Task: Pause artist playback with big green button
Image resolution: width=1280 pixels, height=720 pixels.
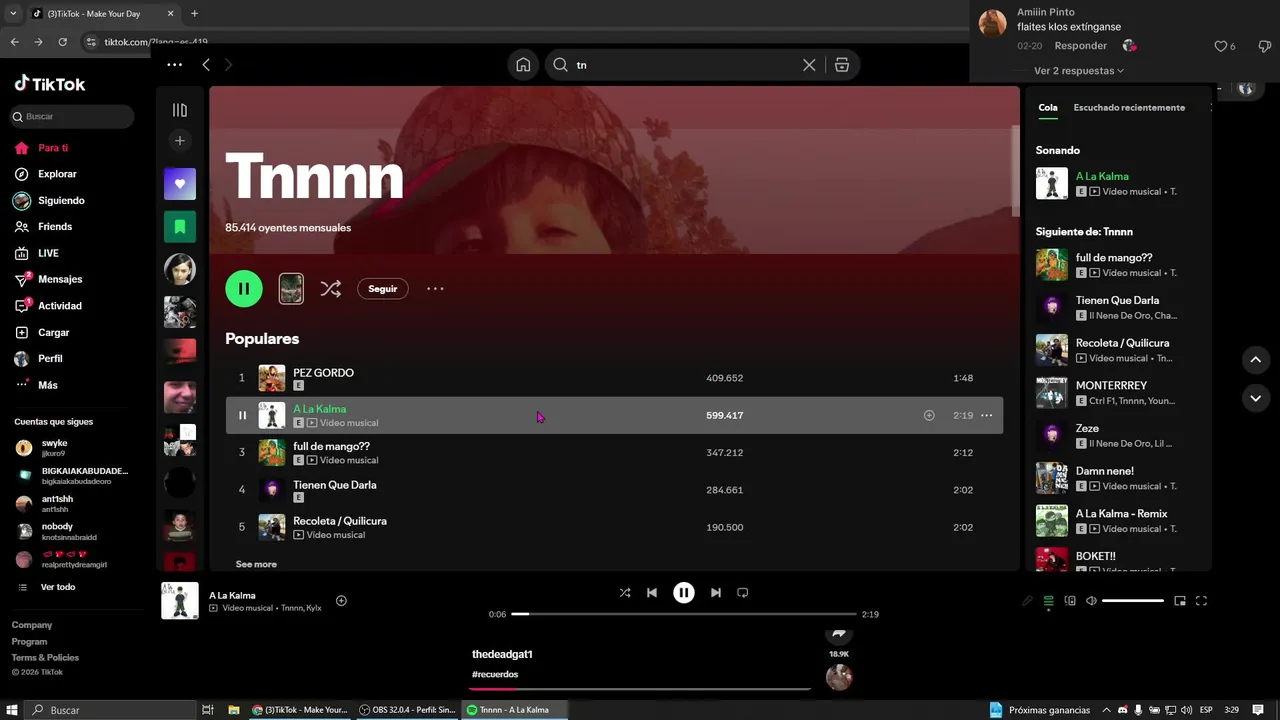Action: [x=244, y=289]
